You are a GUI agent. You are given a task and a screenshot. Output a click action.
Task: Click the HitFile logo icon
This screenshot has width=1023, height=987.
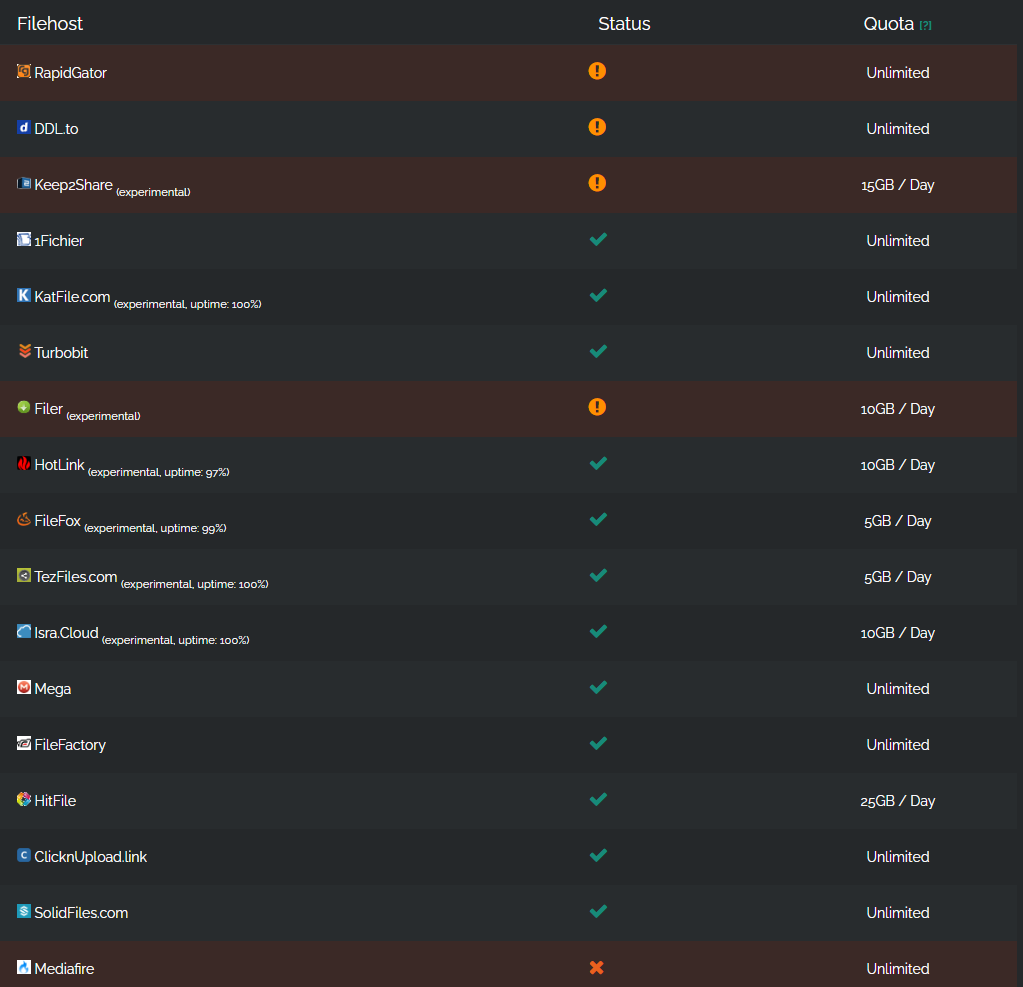(24, 799)
